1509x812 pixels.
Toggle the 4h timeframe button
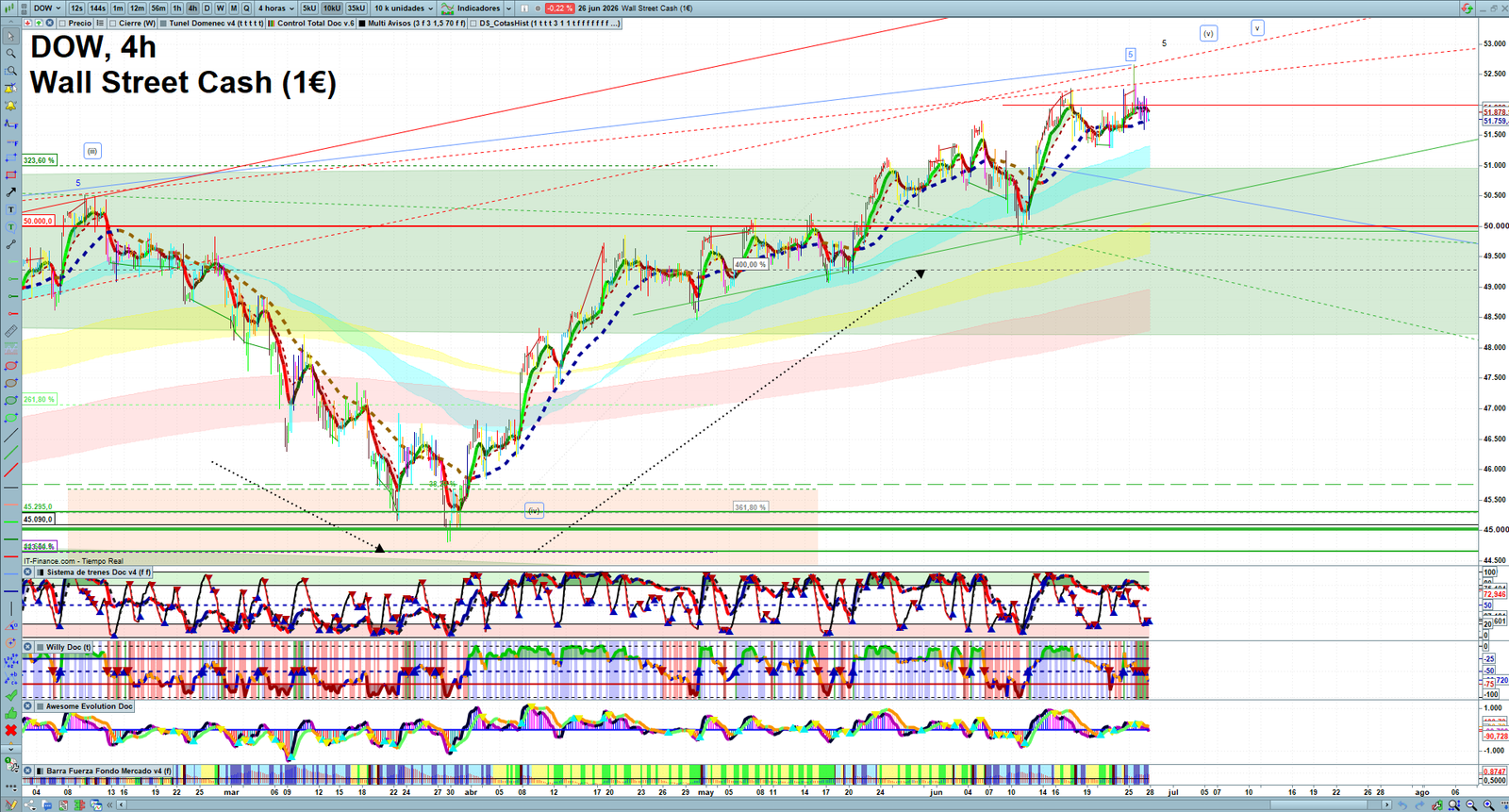tap(192, 8)
